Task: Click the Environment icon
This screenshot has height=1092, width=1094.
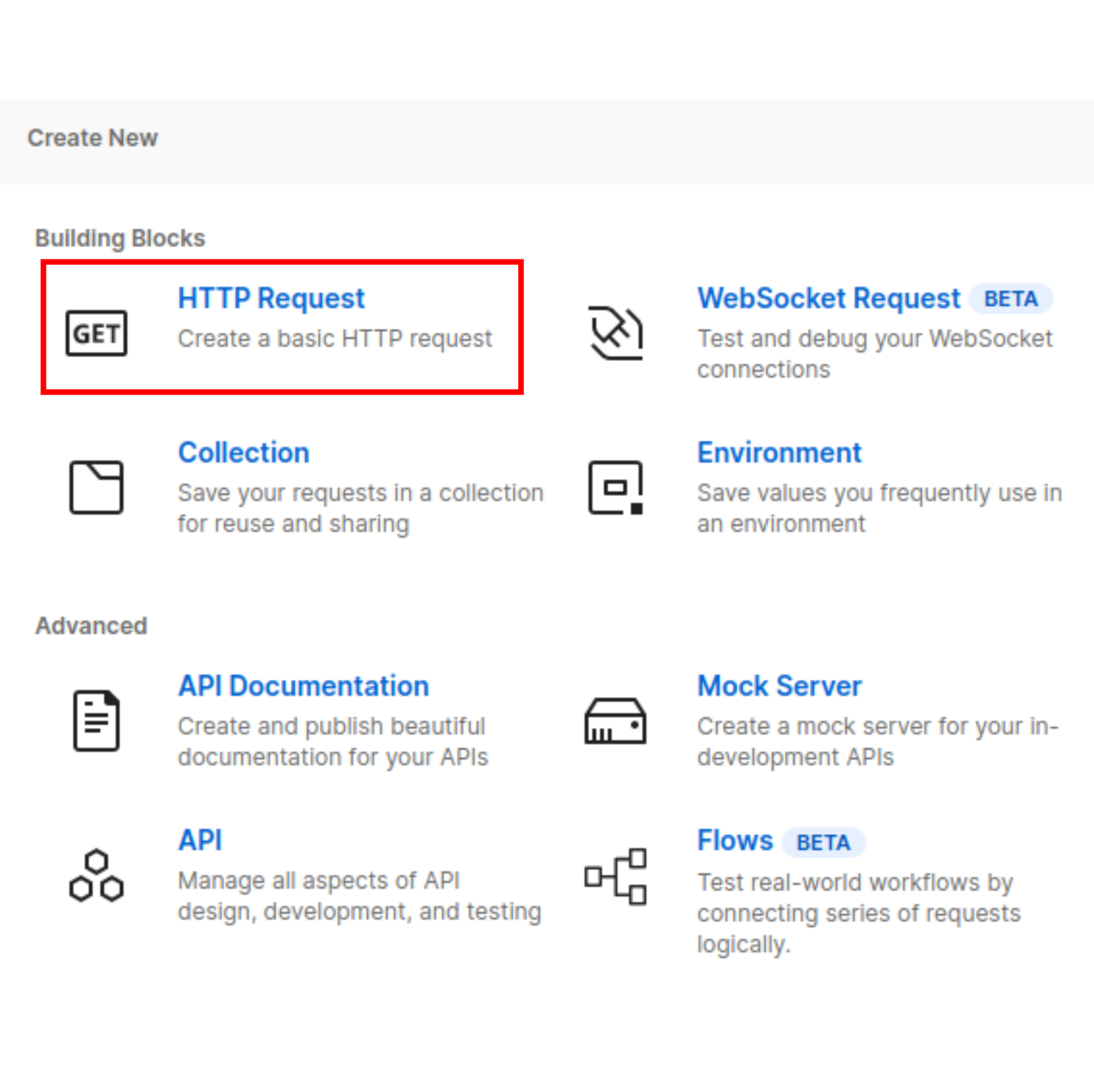Action: 615,488
